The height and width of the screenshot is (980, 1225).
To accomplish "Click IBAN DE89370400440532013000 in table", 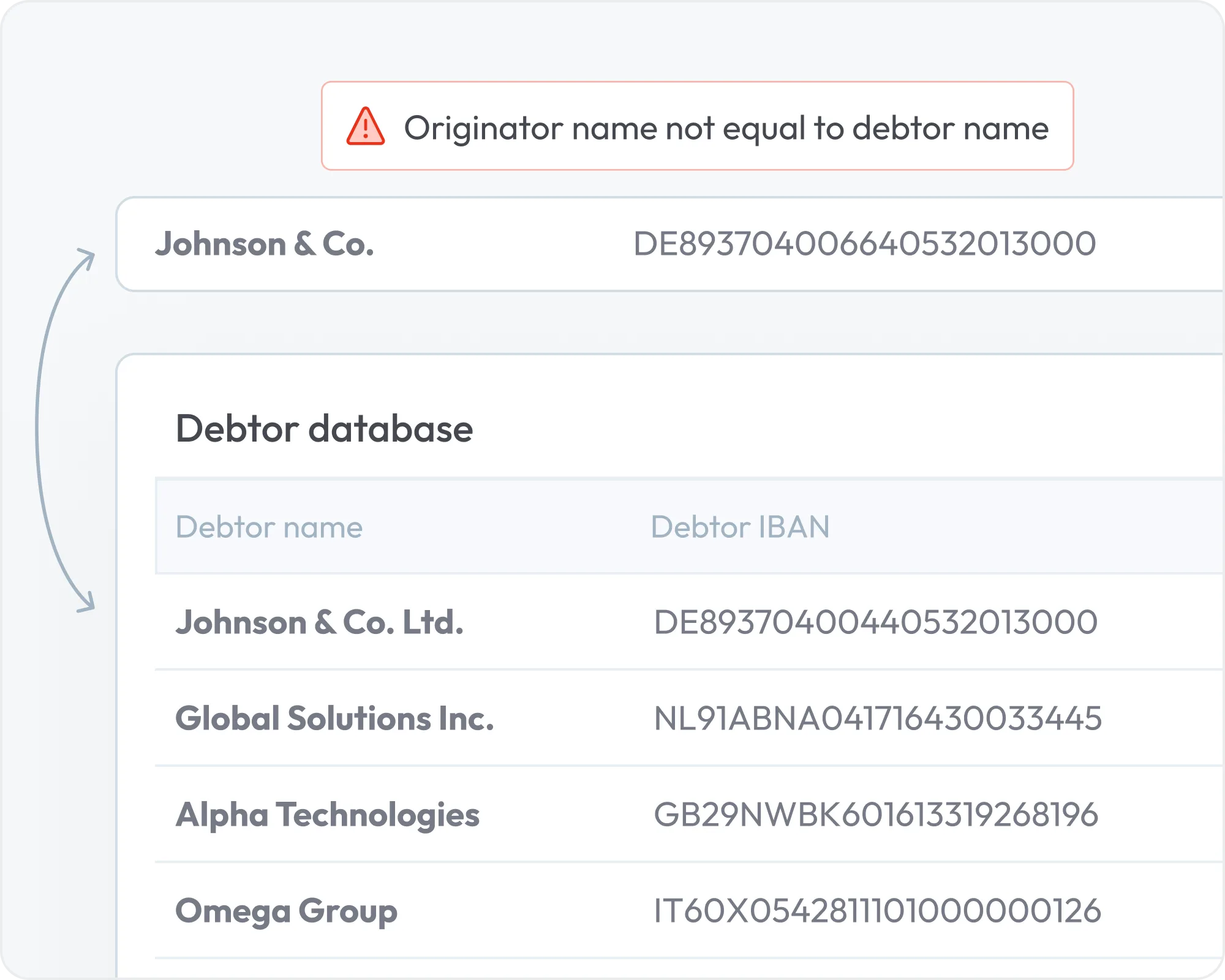I will (x=876, y=622).
